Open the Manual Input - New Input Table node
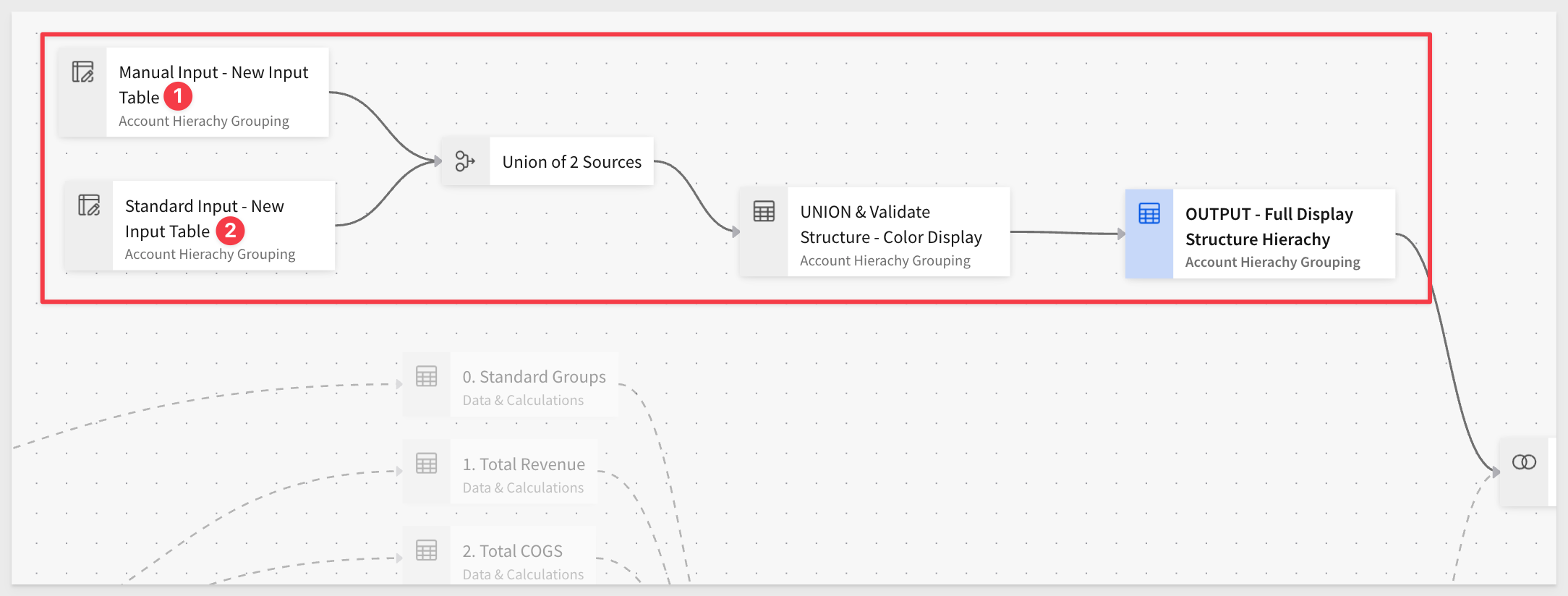Image resolution: width=1568 pixels, height=596 pixels. [x=194, y=92]
